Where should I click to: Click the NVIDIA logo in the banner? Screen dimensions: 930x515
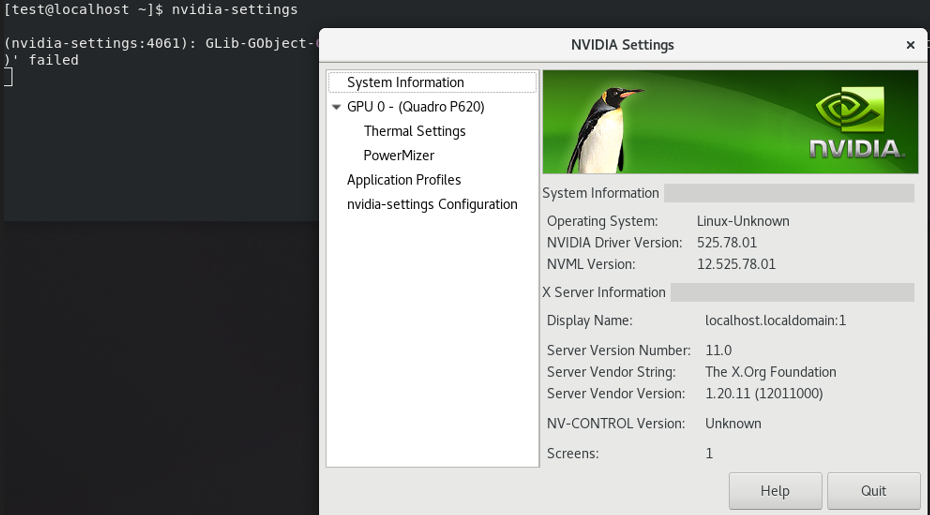click(858, 123)
